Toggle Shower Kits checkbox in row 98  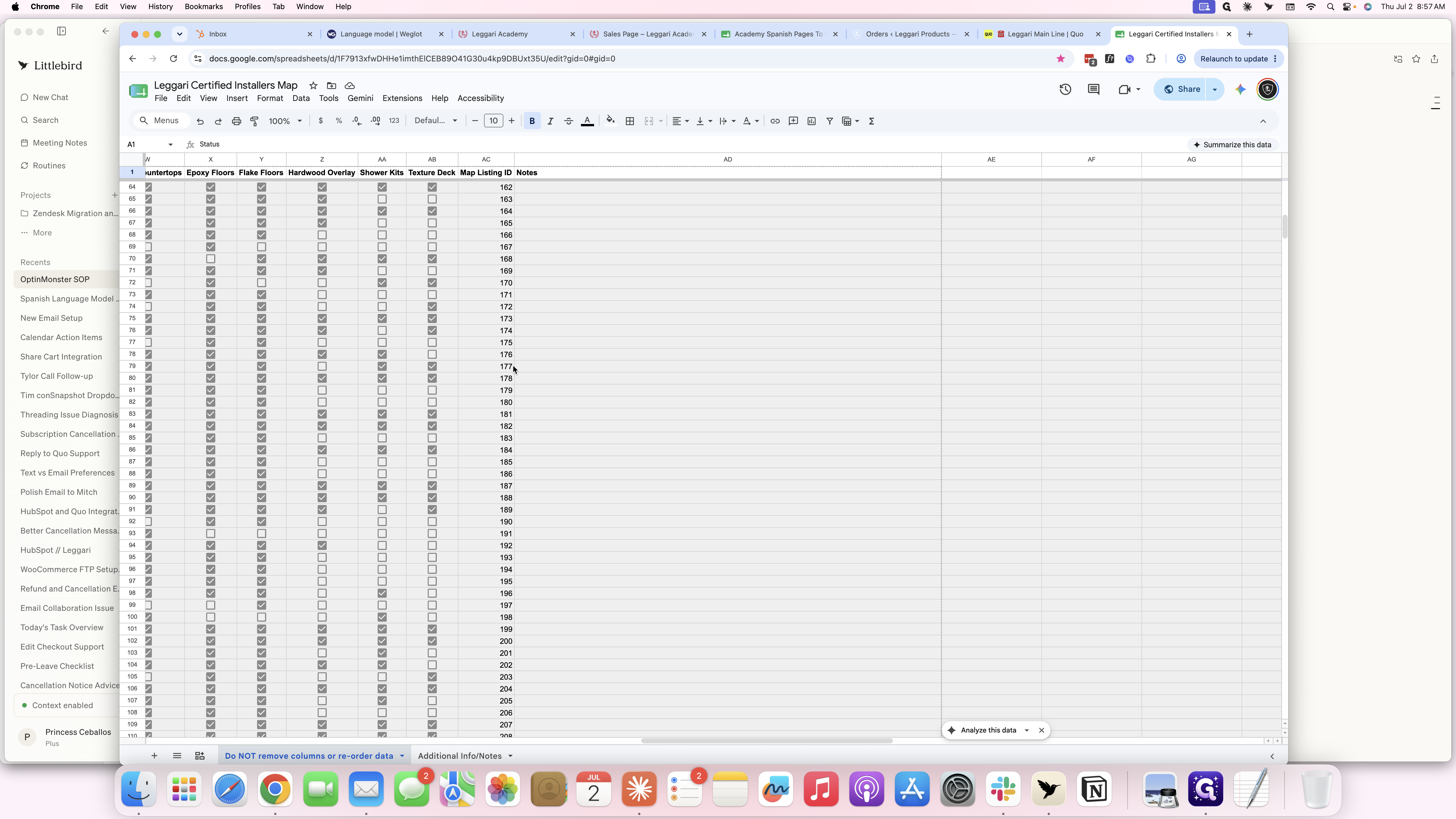click(382, 593)
